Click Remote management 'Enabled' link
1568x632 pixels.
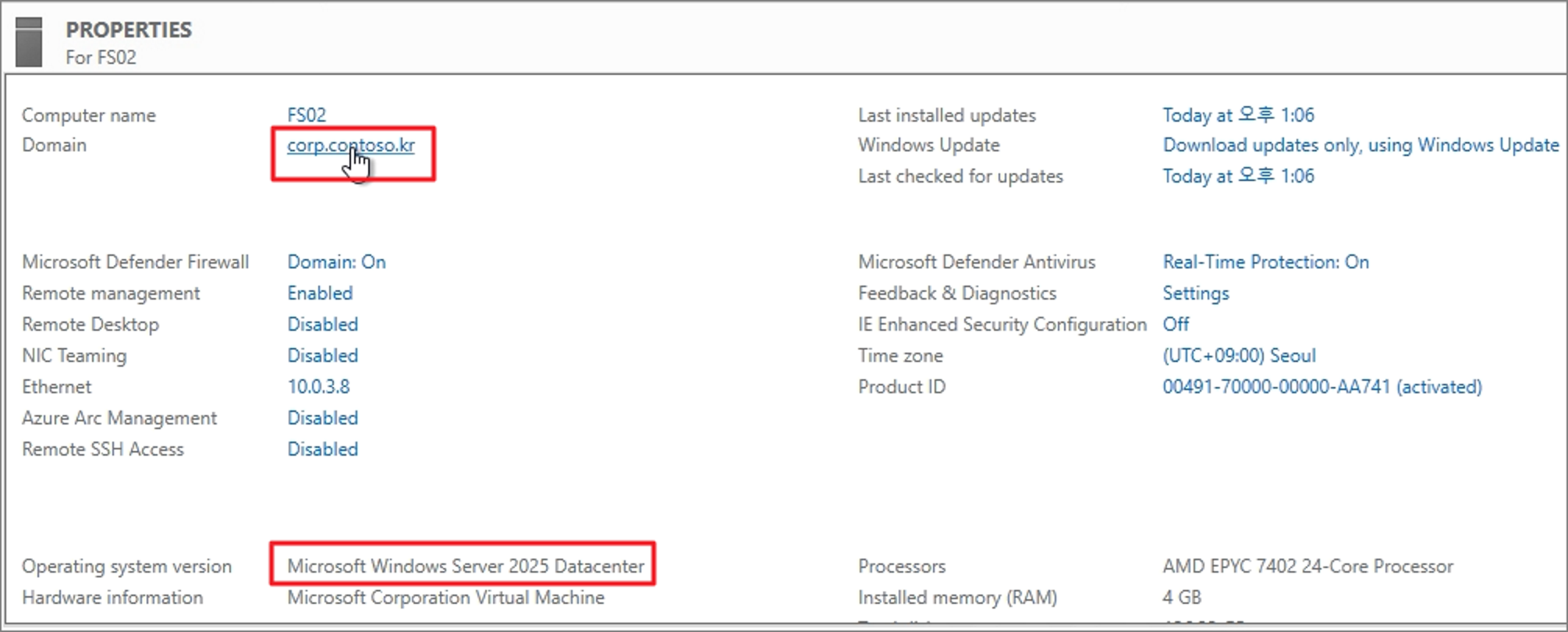(x=320, y=293)
